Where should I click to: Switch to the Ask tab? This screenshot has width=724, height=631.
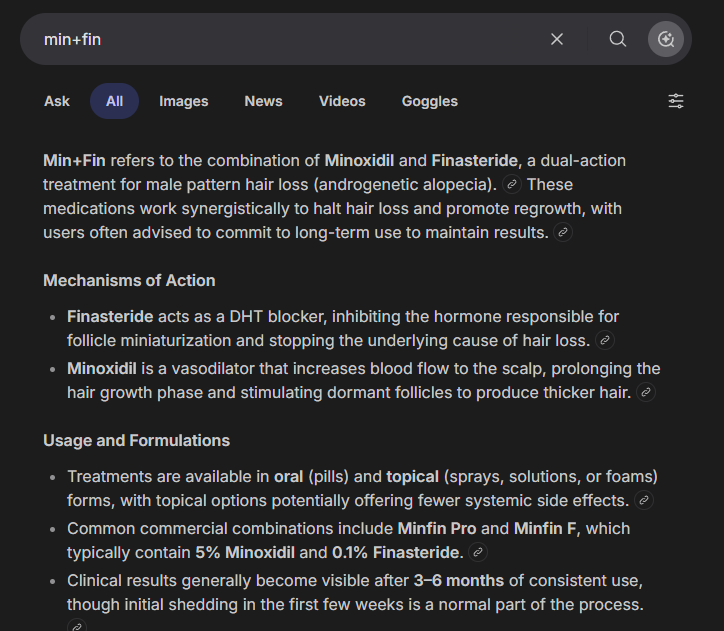point(57,101)
